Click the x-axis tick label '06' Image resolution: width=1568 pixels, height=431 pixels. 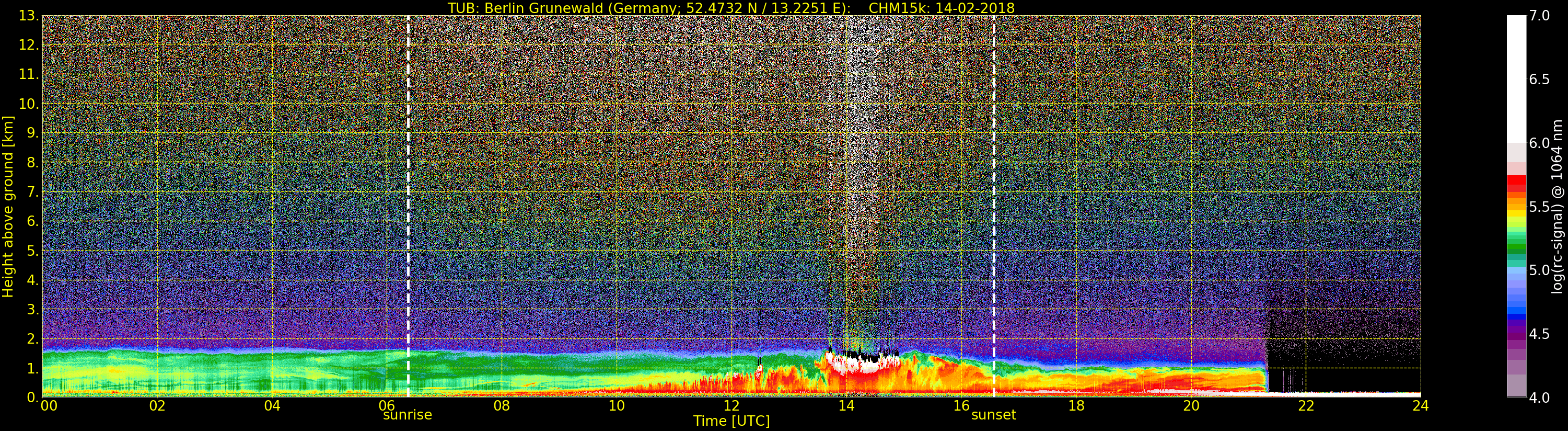tap(387, 406)
